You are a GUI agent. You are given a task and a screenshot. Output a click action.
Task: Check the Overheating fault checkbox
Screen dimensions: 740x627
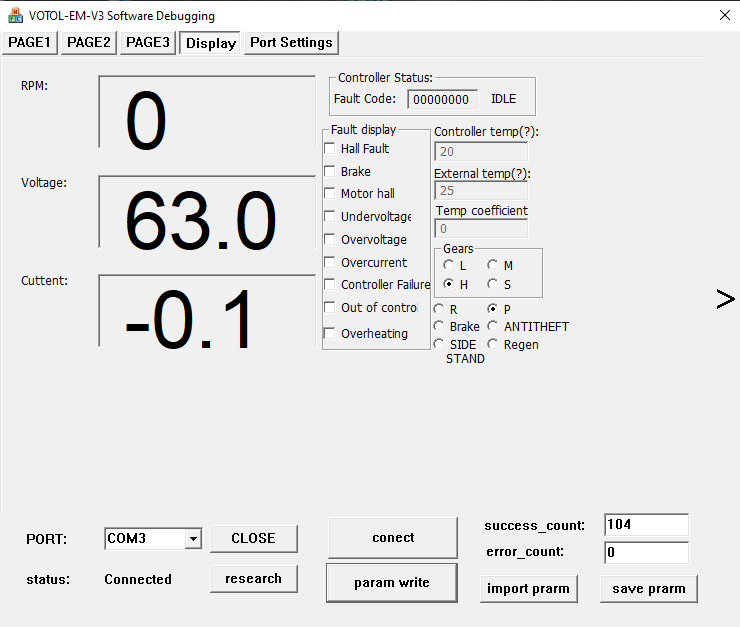click(x=330, y=333)
